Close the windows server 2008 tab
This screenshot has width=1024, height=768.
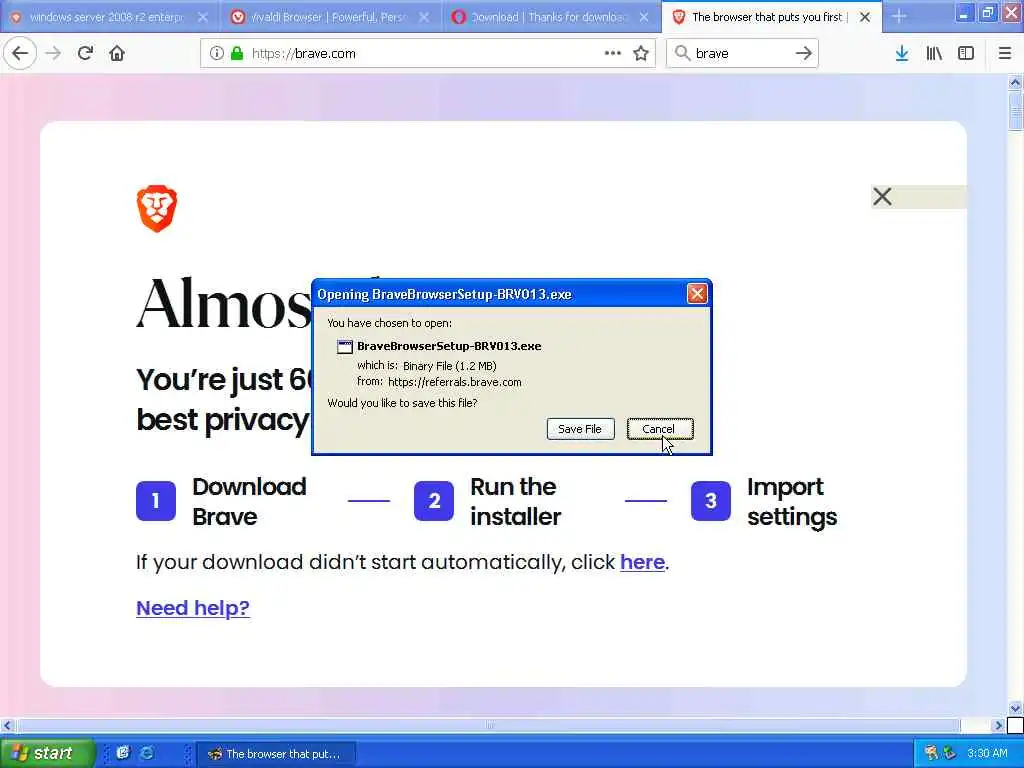pyautogui.click(x=203, y=17)
